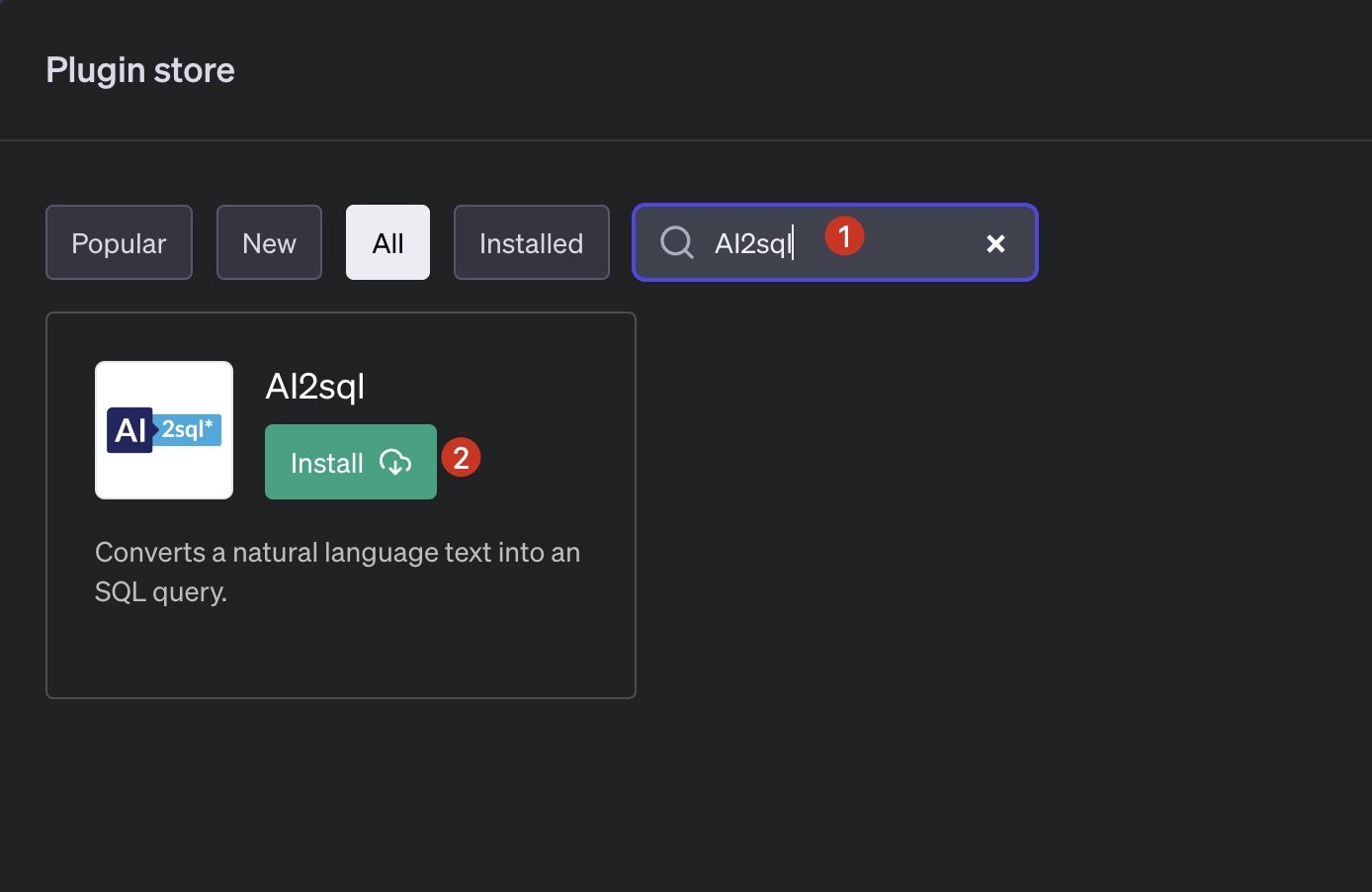Open the Installed tab
The height and width of the screenshot is (892, 1372).
pyautogui.click(x=532, y=242)
